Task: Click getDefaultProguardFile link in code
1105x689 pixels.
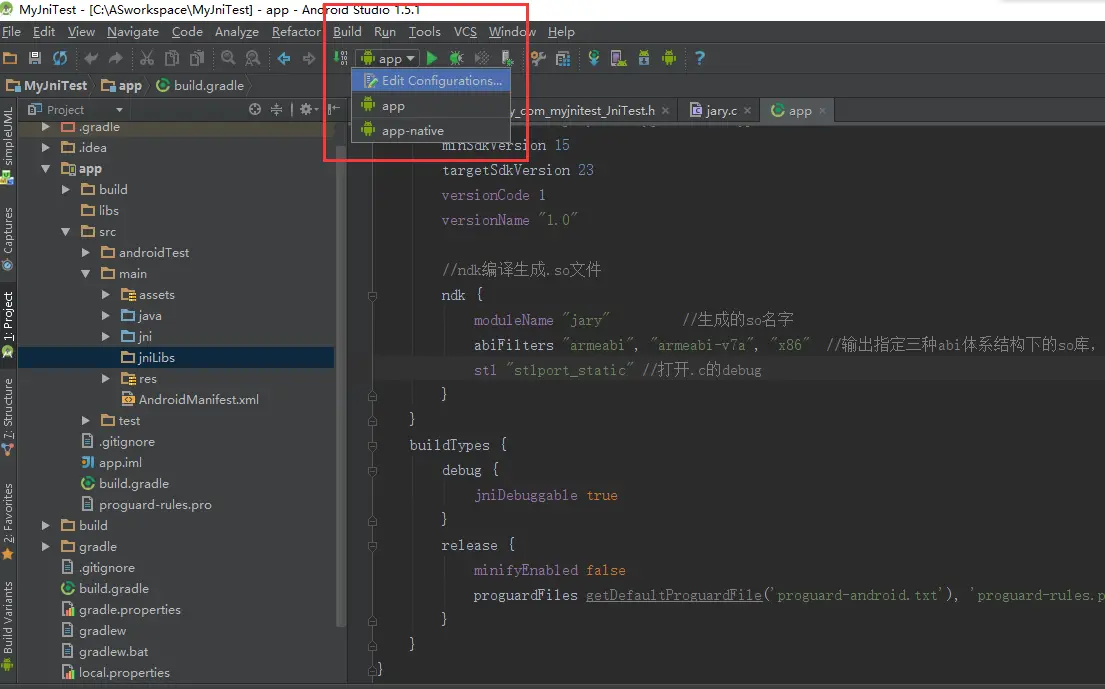Action: [x=674, y=595]
